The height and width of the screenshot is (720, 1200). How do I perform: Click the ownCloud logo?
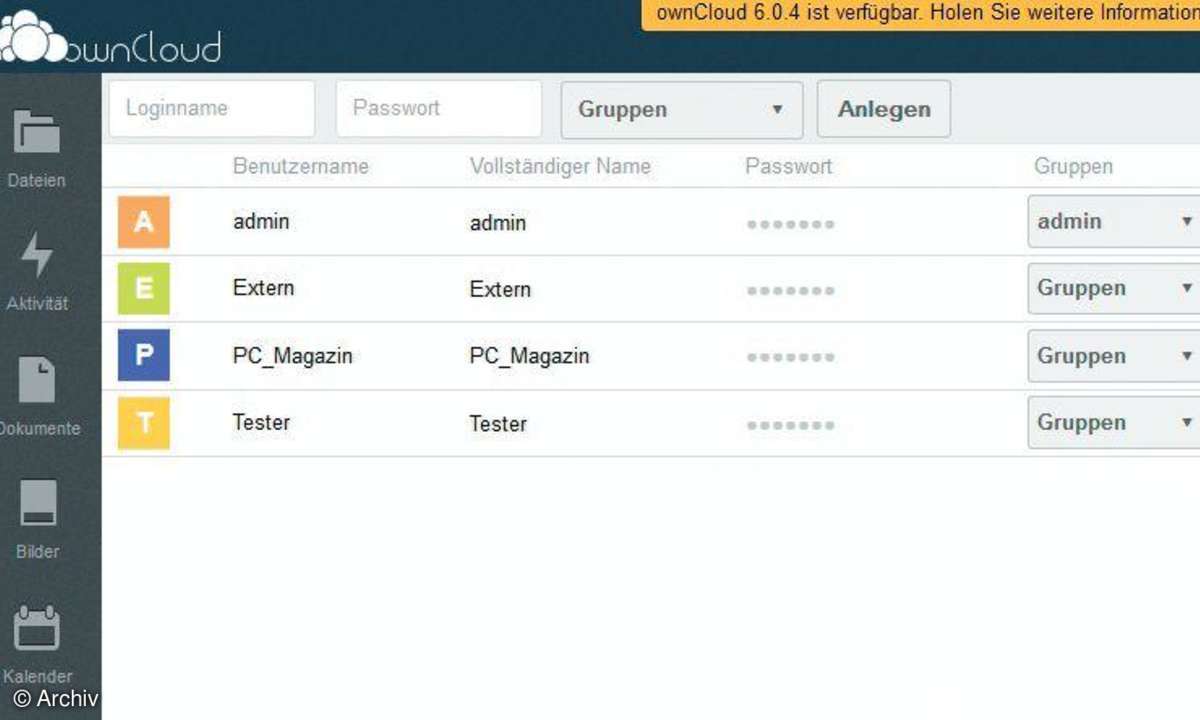110,39
